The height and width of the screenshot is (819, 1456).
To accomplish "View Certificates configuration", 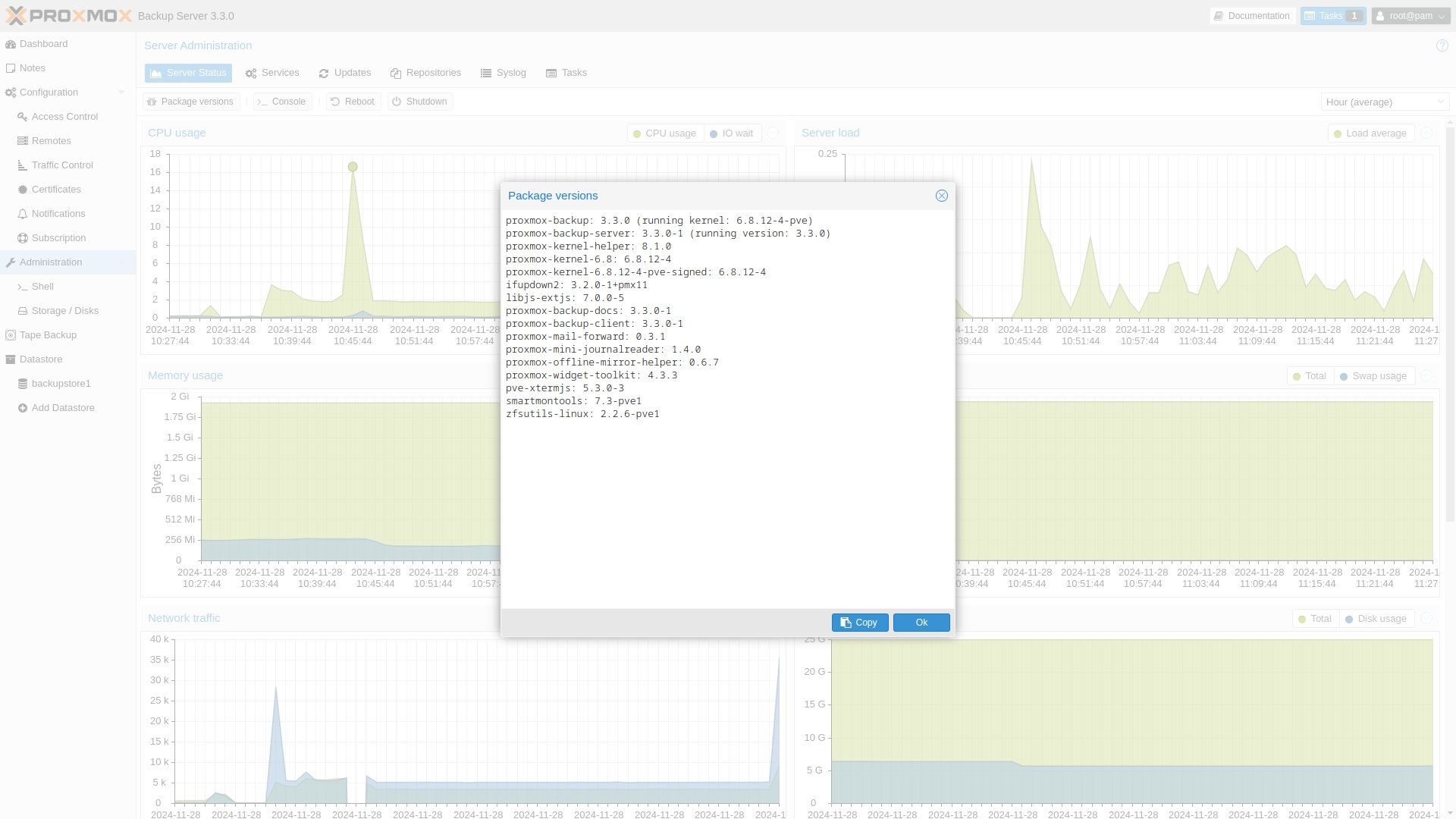I will point(57,189).
